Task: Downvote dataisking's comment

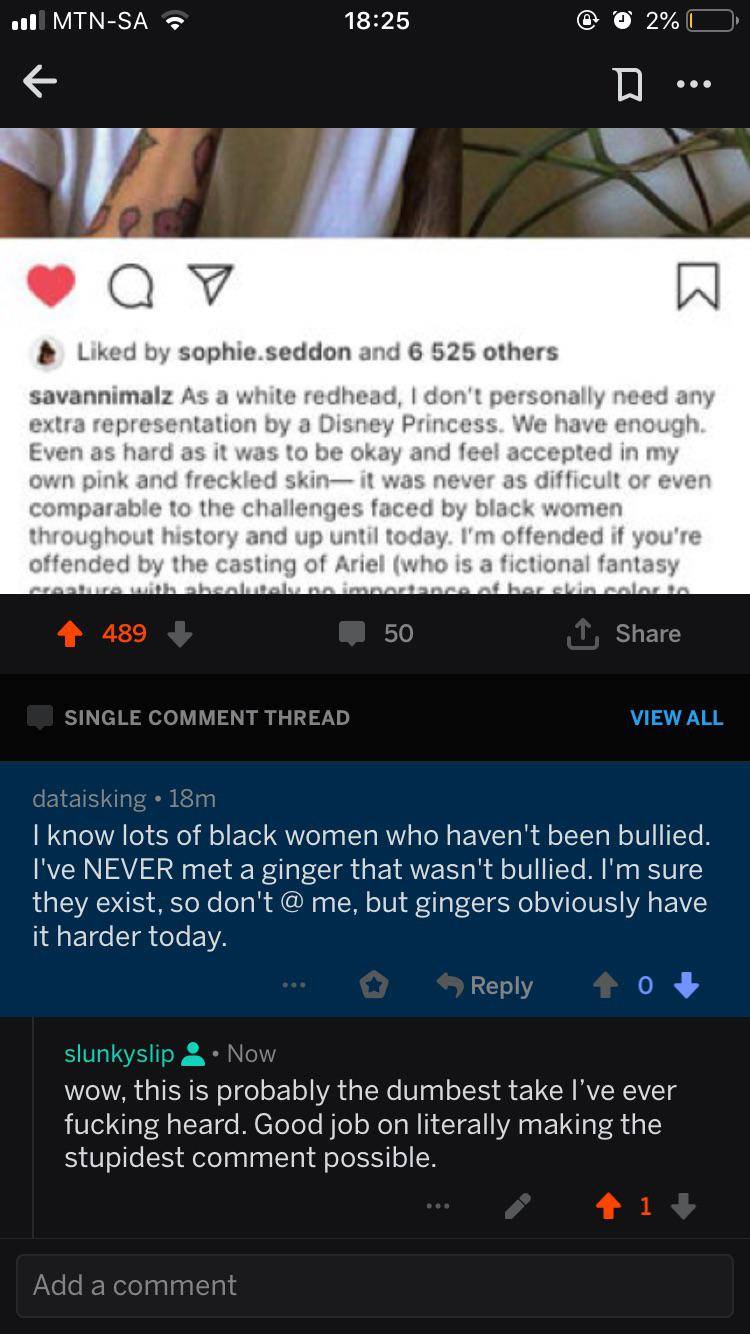Action: pos(687,984)
